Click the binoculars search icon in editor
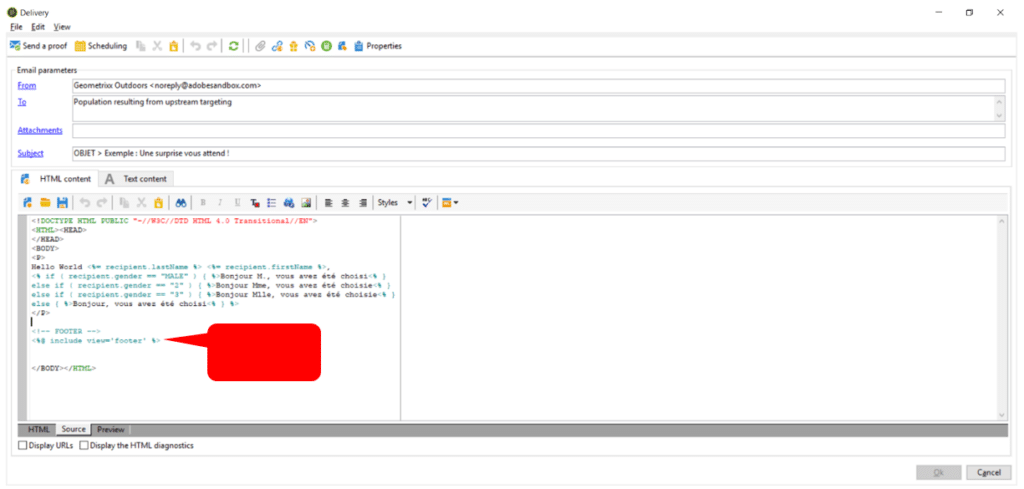1024x489 pixels. 181,202
